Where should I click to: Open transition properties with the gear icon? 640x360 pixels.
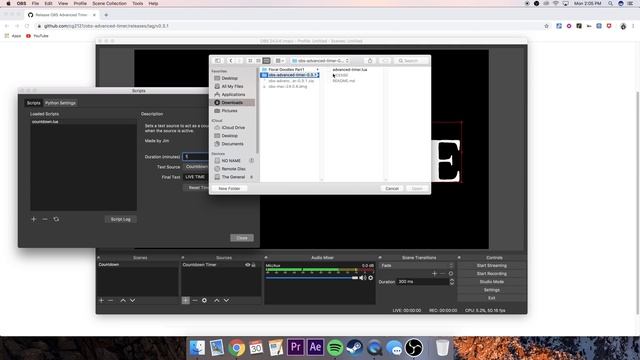pyautogui.click(x=451, y=273)
